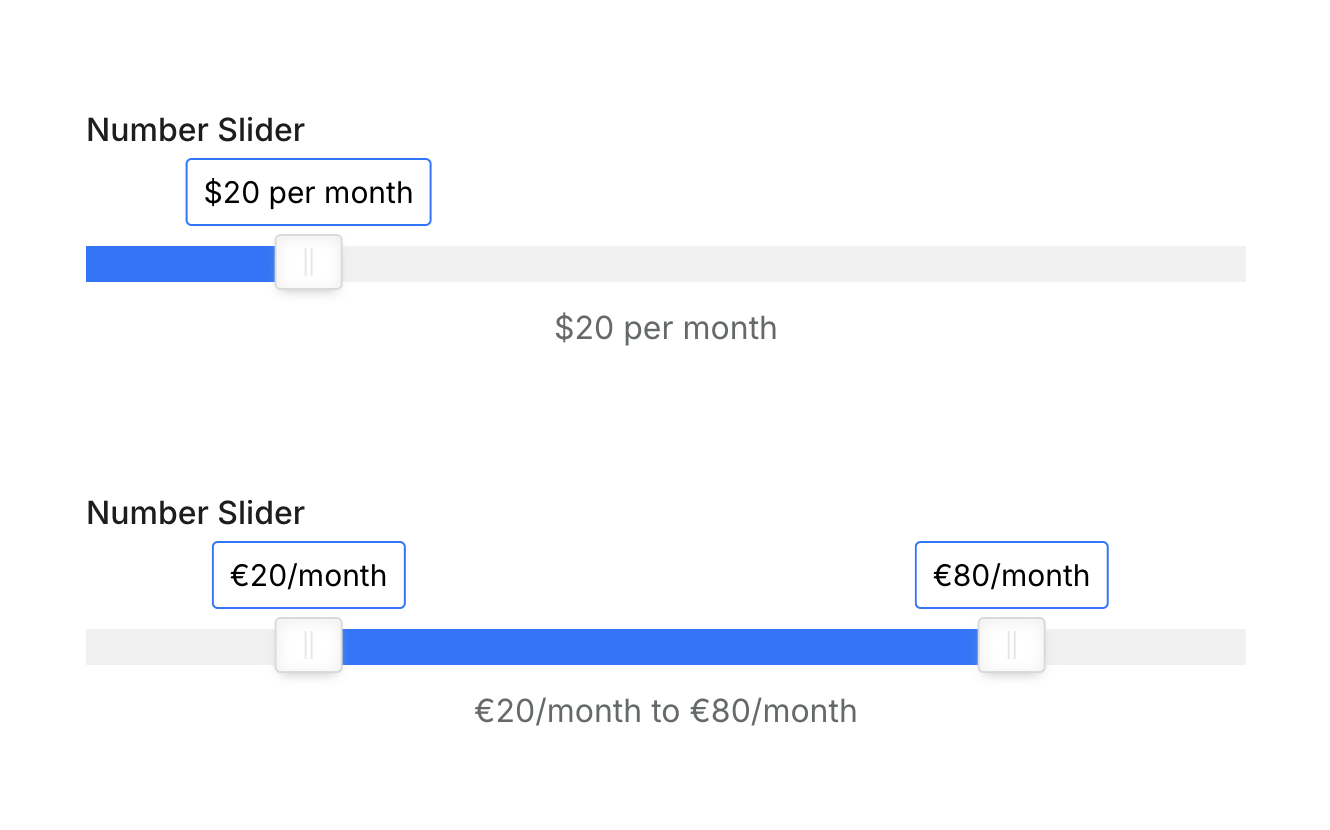Click the gray '$20 per month' output text

coord(666,328)
